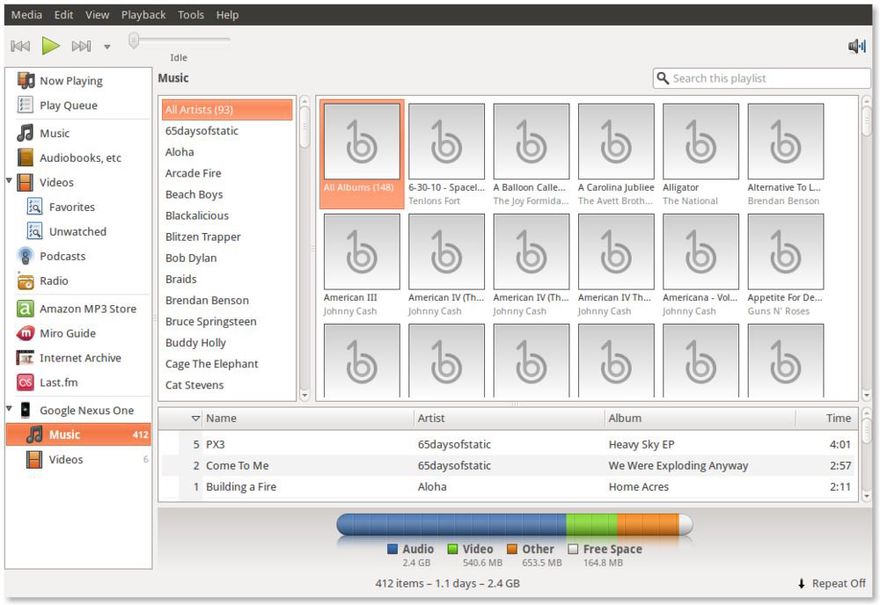Open the Nexus One Videos icon
Viewport: 880px width, 605px height.
click(x=34, y=459)
